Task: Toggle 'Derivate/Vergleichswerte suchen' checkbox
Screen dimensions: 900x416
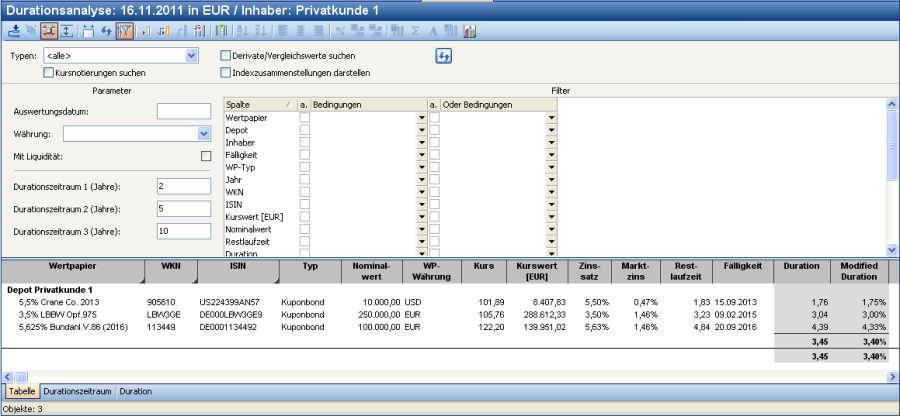Action: 225,56
